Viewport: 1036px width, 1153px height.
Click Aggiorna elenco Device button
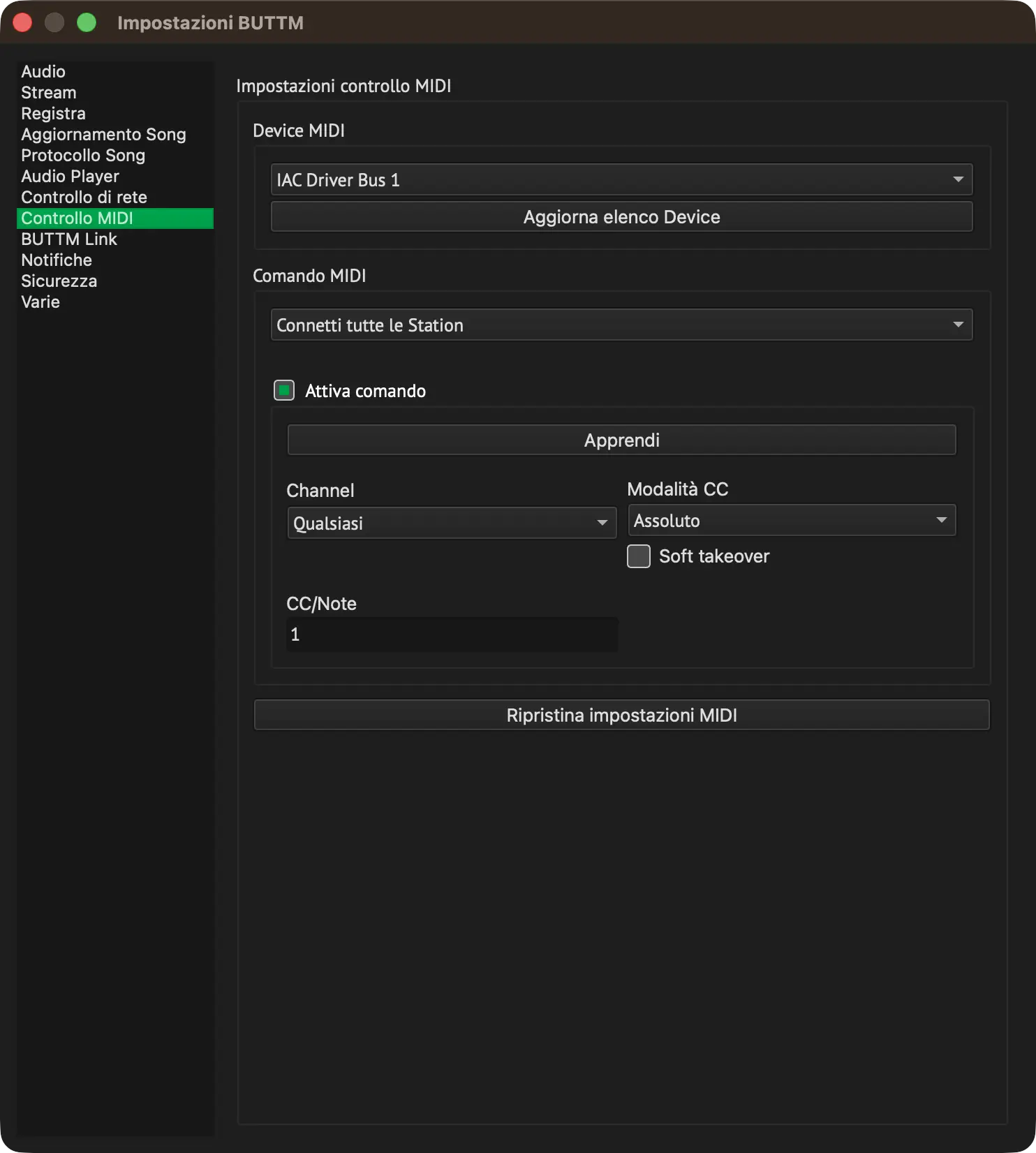(621, 217)
